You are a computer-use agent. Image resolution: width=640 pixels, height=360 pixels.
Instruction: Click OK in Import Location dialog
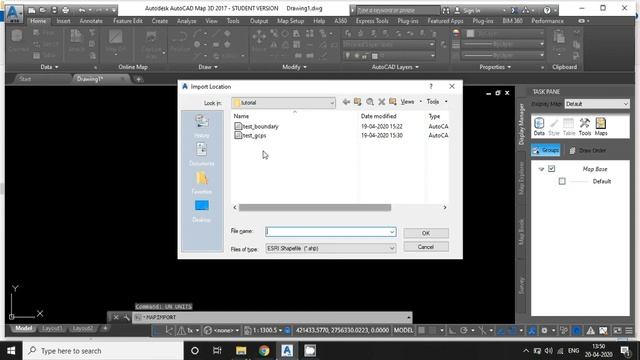pyautogui.click(x=426, y=233)
